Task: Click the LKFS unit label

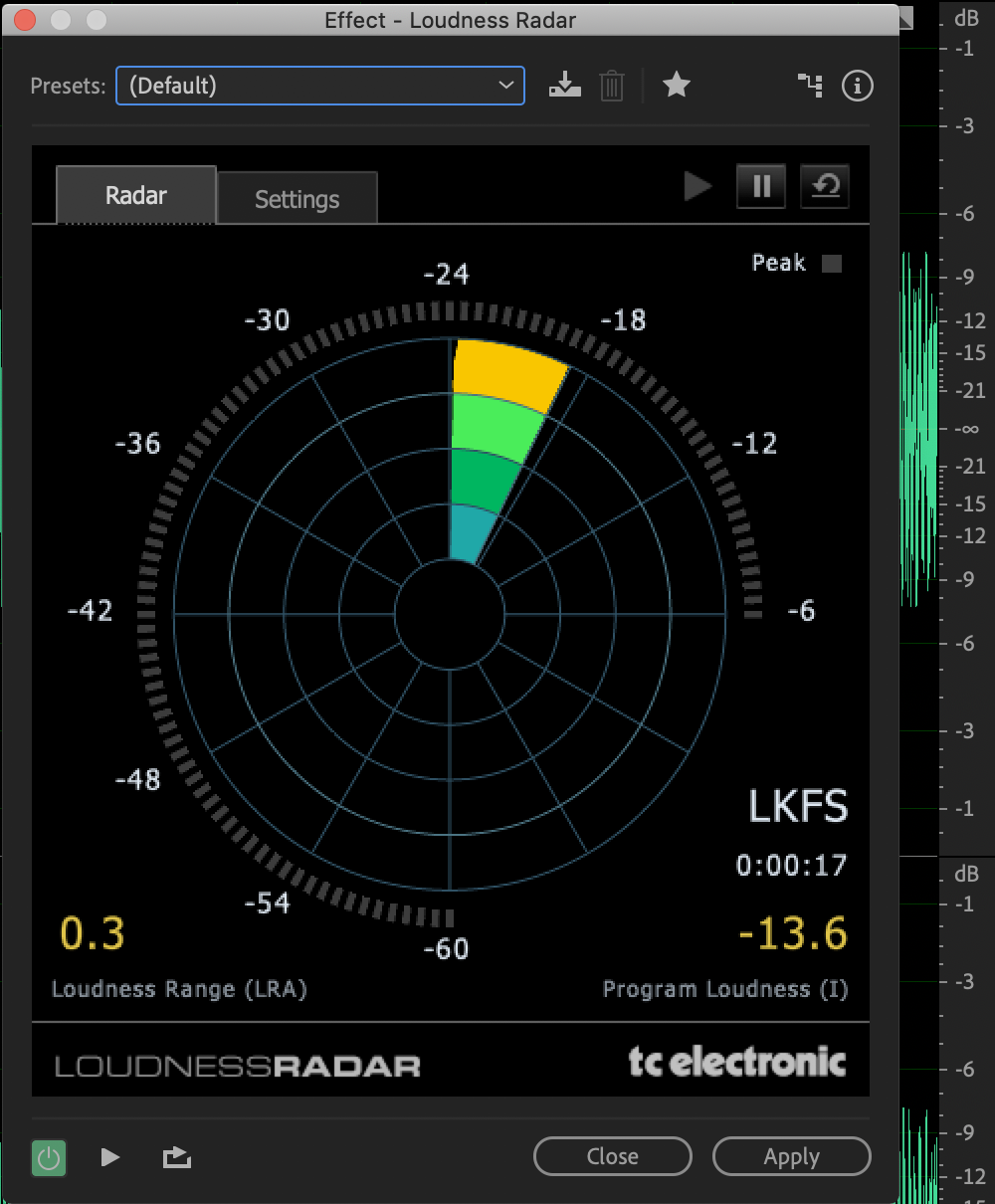Action: click(798, 806)
